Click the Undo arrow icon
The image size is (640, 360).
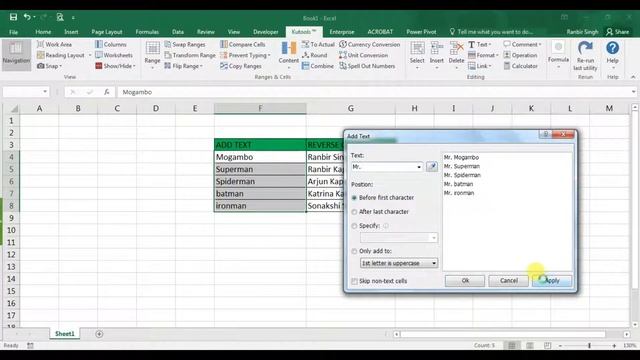pyautogui.click(x=27, y=17)
